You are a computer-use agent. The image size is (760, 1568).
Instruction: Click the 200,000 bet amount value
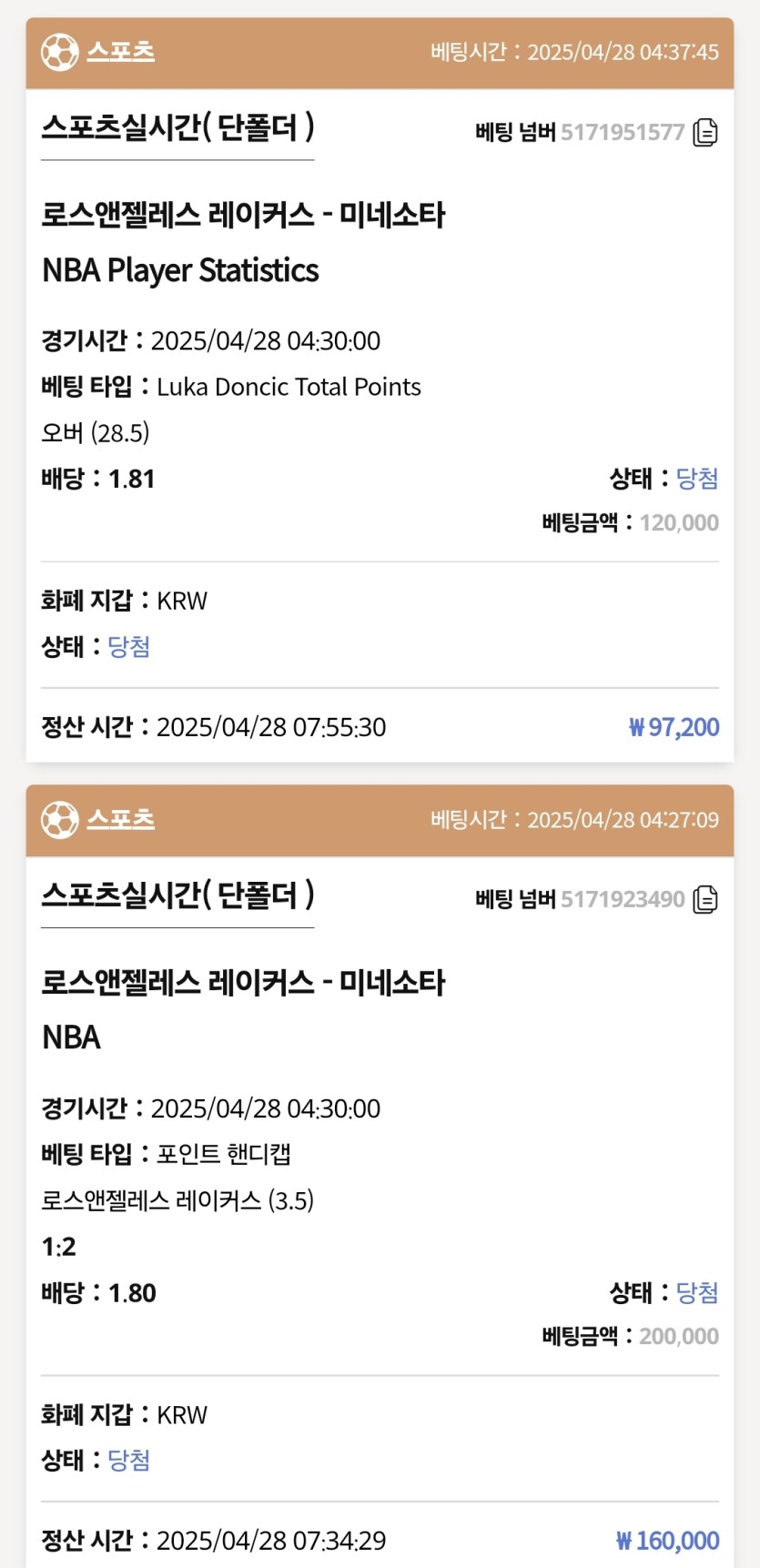(679, 1337)
